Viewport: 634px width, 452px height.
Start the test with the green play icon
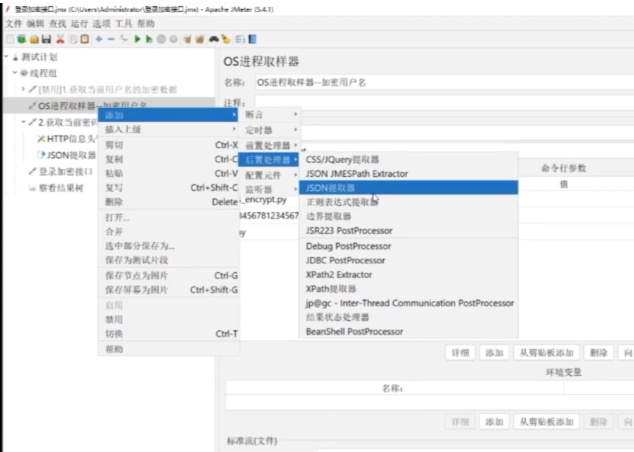point(137,39)
